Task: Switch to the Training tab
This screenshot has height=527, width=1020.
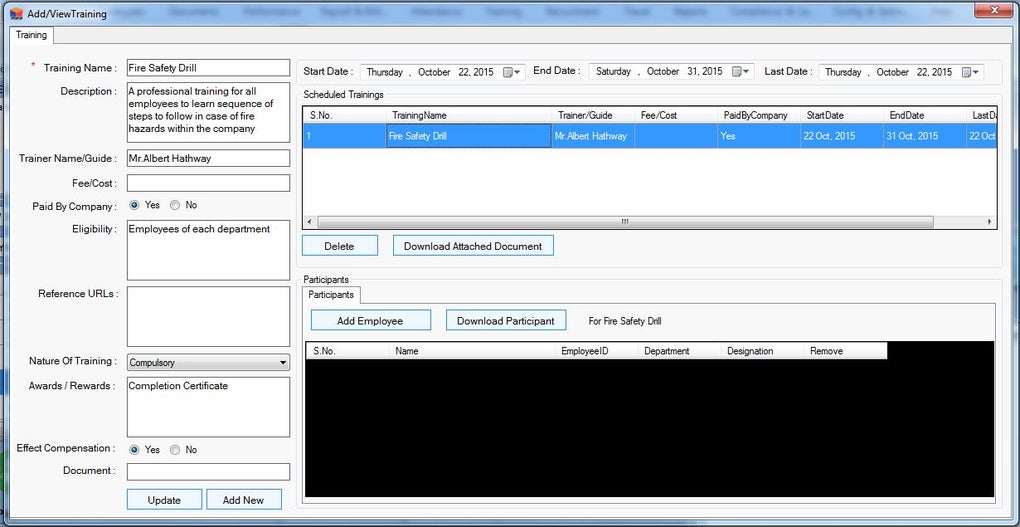Action: pos(31,35)
